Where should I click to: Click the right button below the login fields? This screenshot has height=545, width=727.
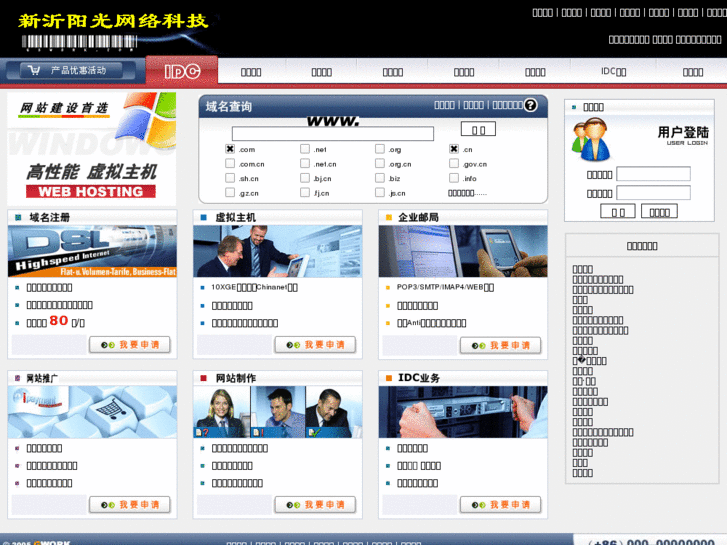click(659, 211)
